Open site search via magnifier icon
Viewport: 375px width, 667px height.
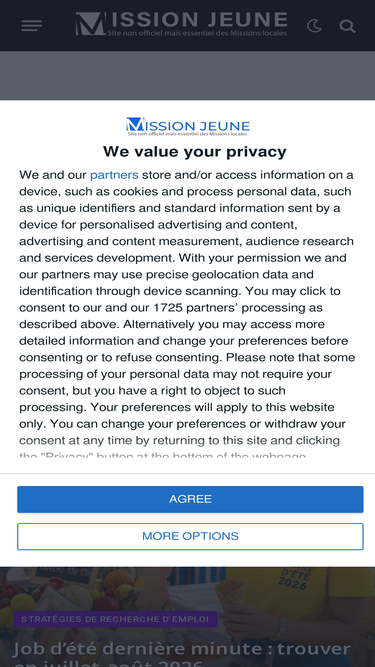pyautogui.click(x=347, y=26)
